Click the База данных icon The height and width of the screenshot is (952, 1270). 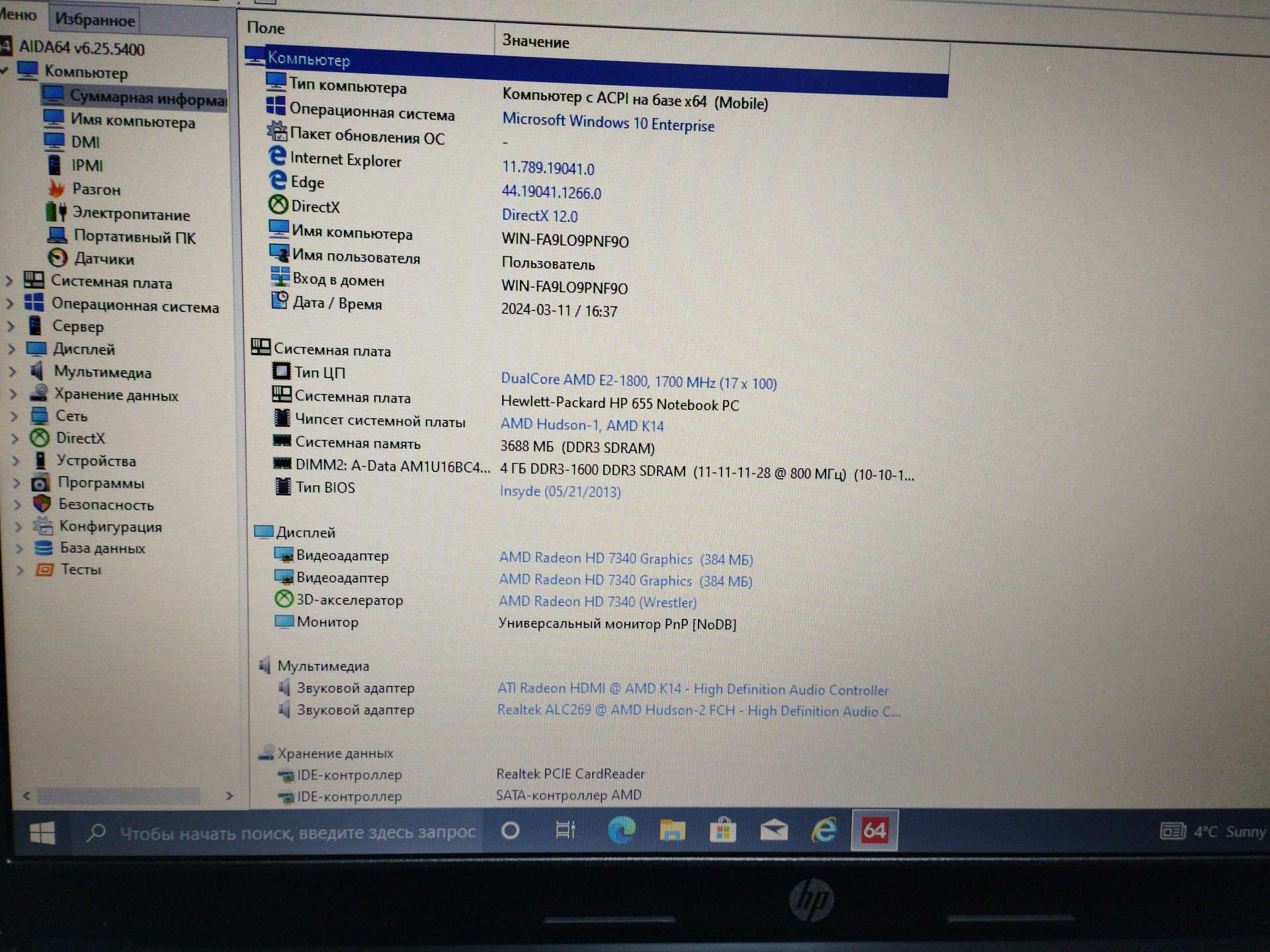point(44,547)
